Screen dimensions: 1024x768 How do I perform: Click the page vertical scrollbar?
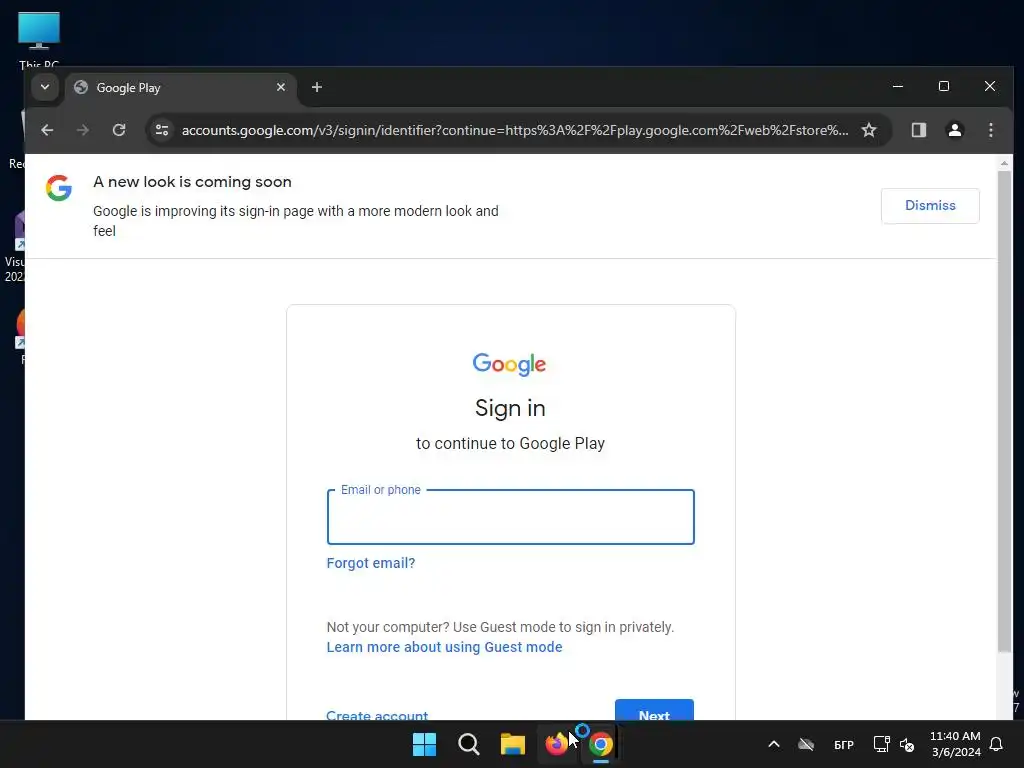click(x=1004, y=411)
